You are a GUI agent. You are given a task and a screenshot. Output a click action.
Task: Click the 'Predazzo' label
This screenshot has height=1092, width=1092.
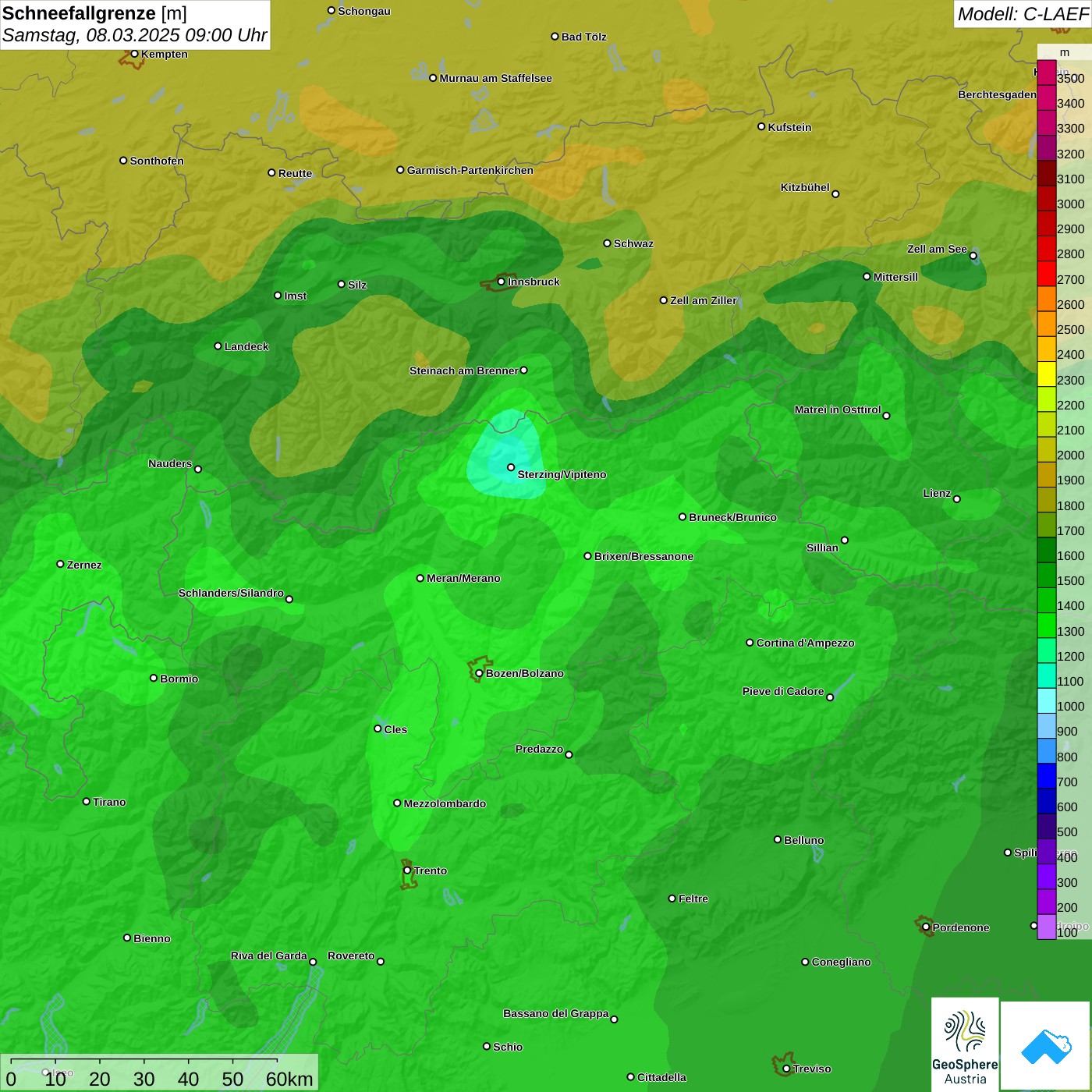click(x=539, y=749)
